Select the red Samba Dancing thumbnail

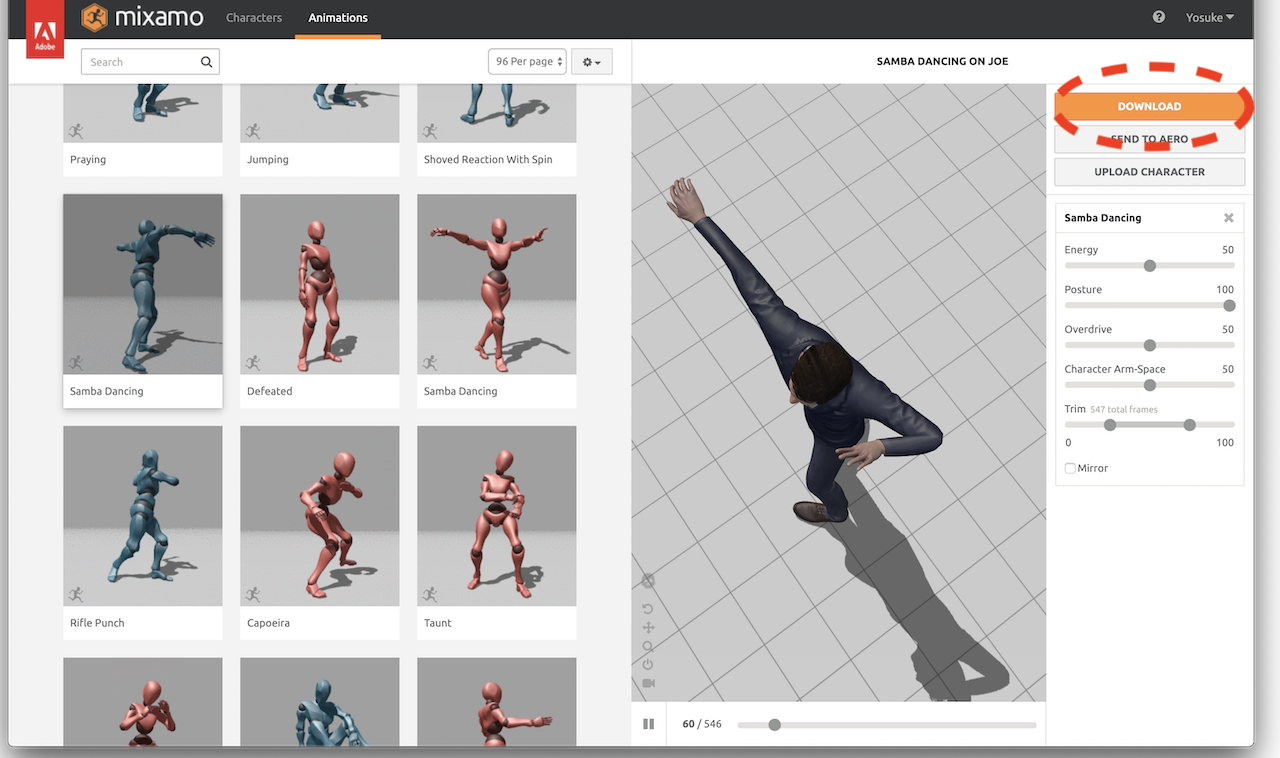click(x=497, y=284)
